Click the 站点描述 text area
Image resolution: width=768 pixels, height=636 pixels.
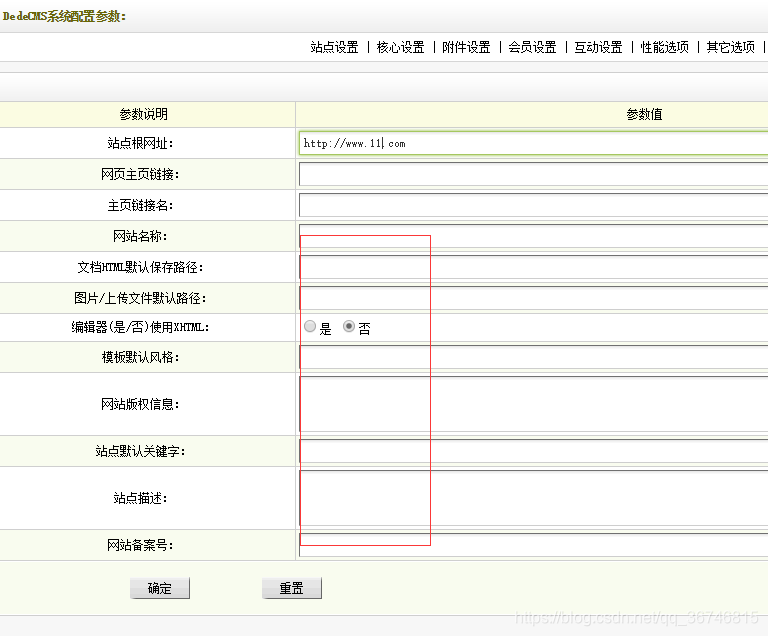[533, 498]
